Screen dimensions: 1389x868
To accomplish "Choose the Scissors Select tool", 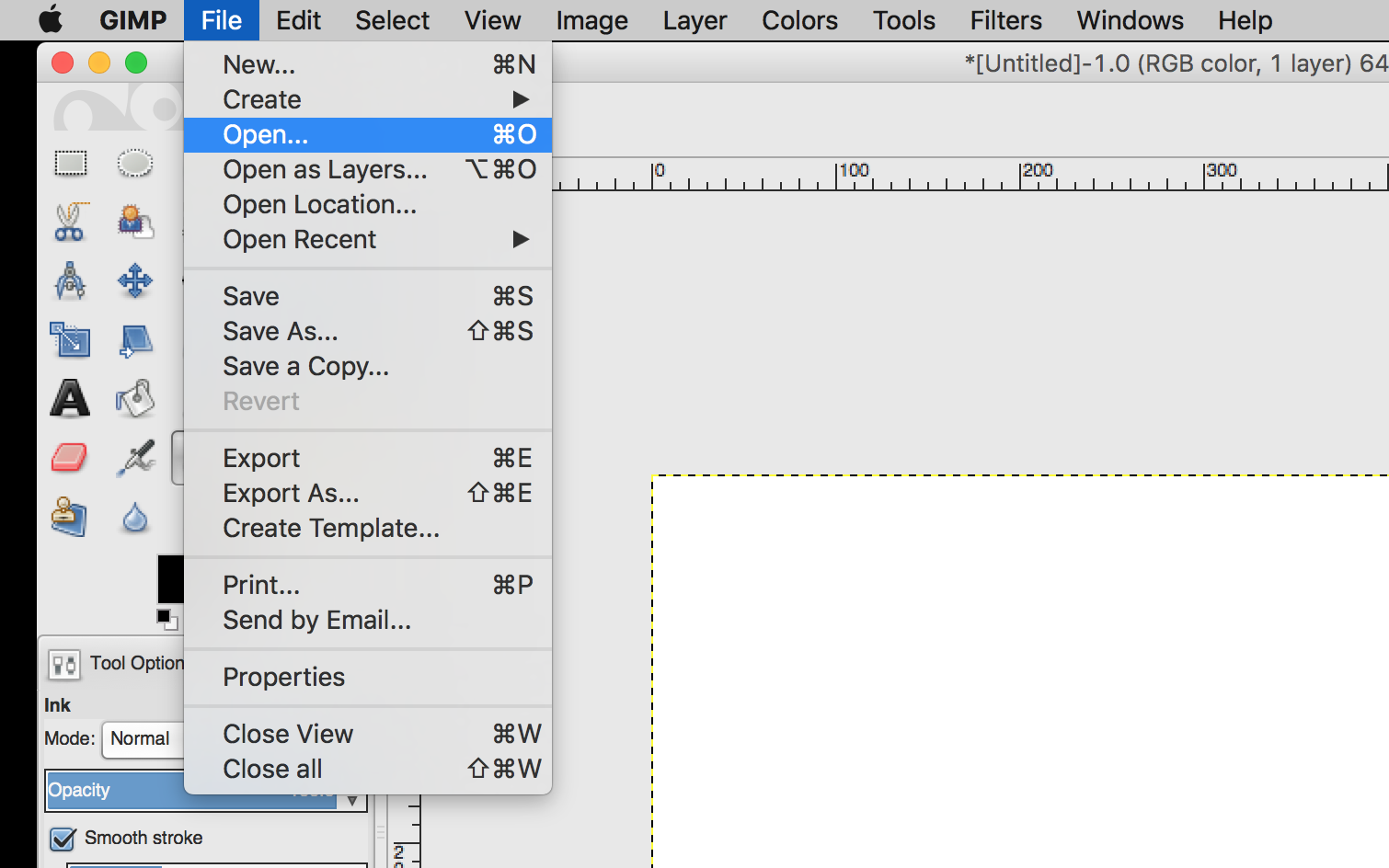I will (70, 223).
